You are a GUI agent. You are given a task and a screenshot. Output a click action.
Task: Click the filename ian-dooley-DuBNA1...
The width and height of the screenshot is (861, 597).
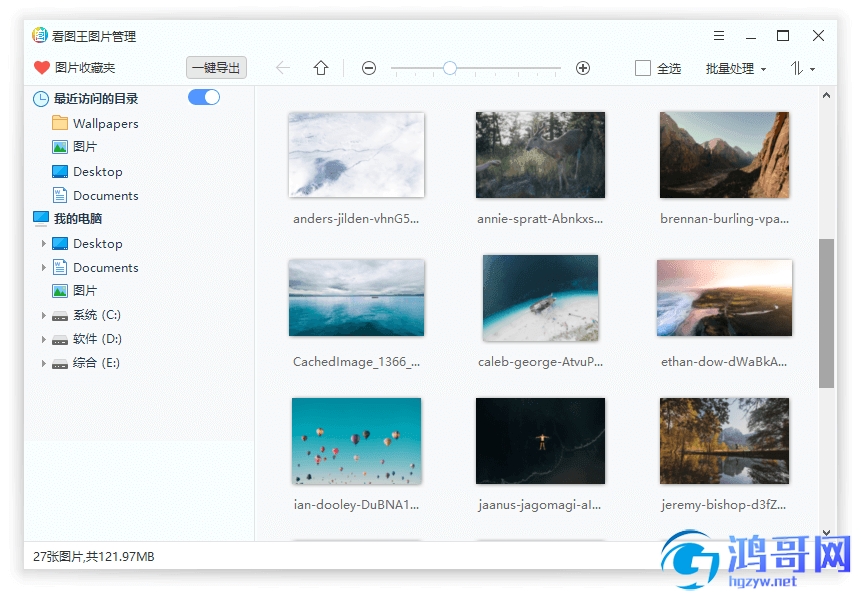click(x=356, y=505)
